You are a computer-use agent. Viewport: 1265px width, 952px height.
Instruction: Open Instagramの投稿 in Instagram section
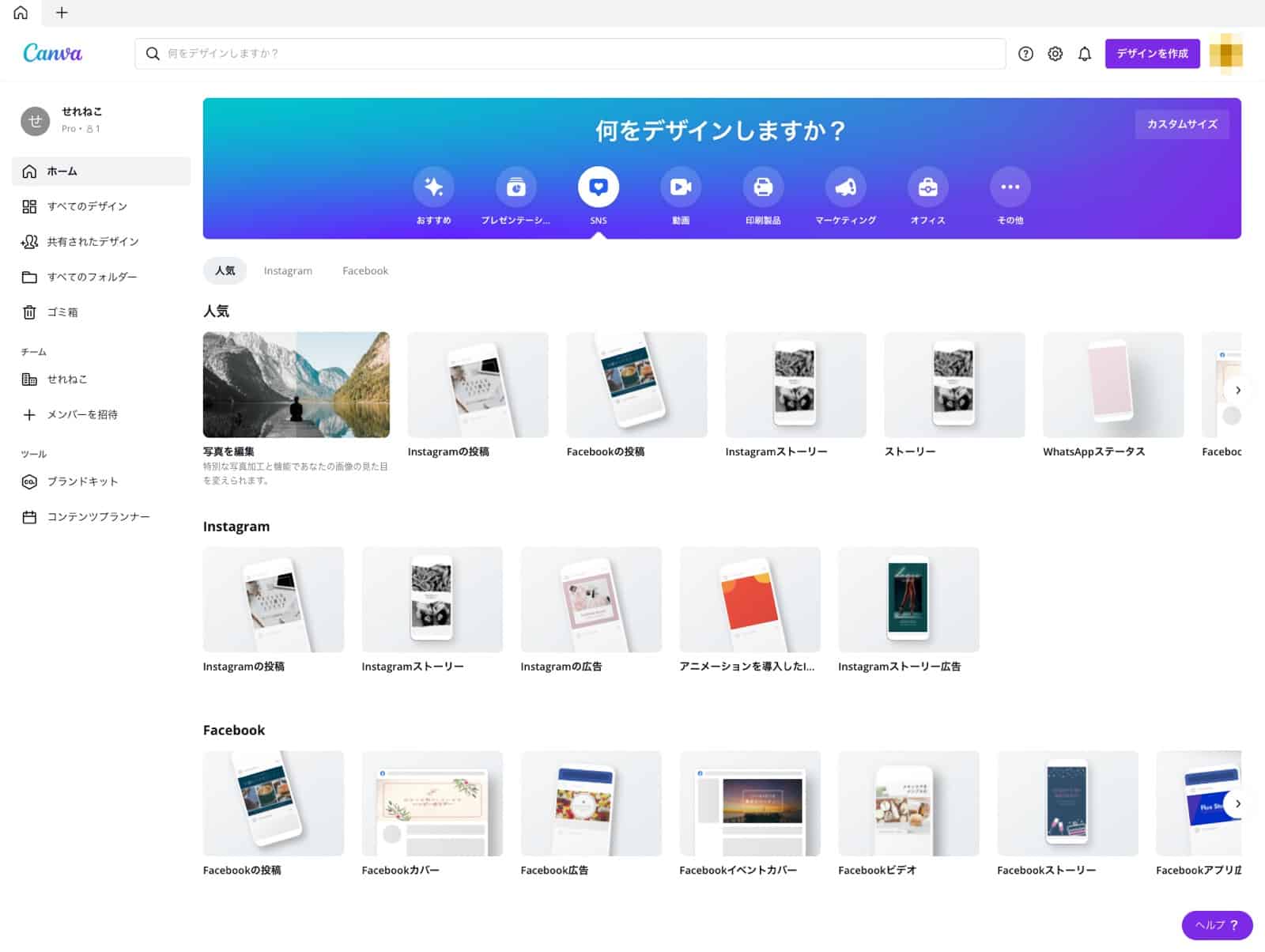click(274, 599)
